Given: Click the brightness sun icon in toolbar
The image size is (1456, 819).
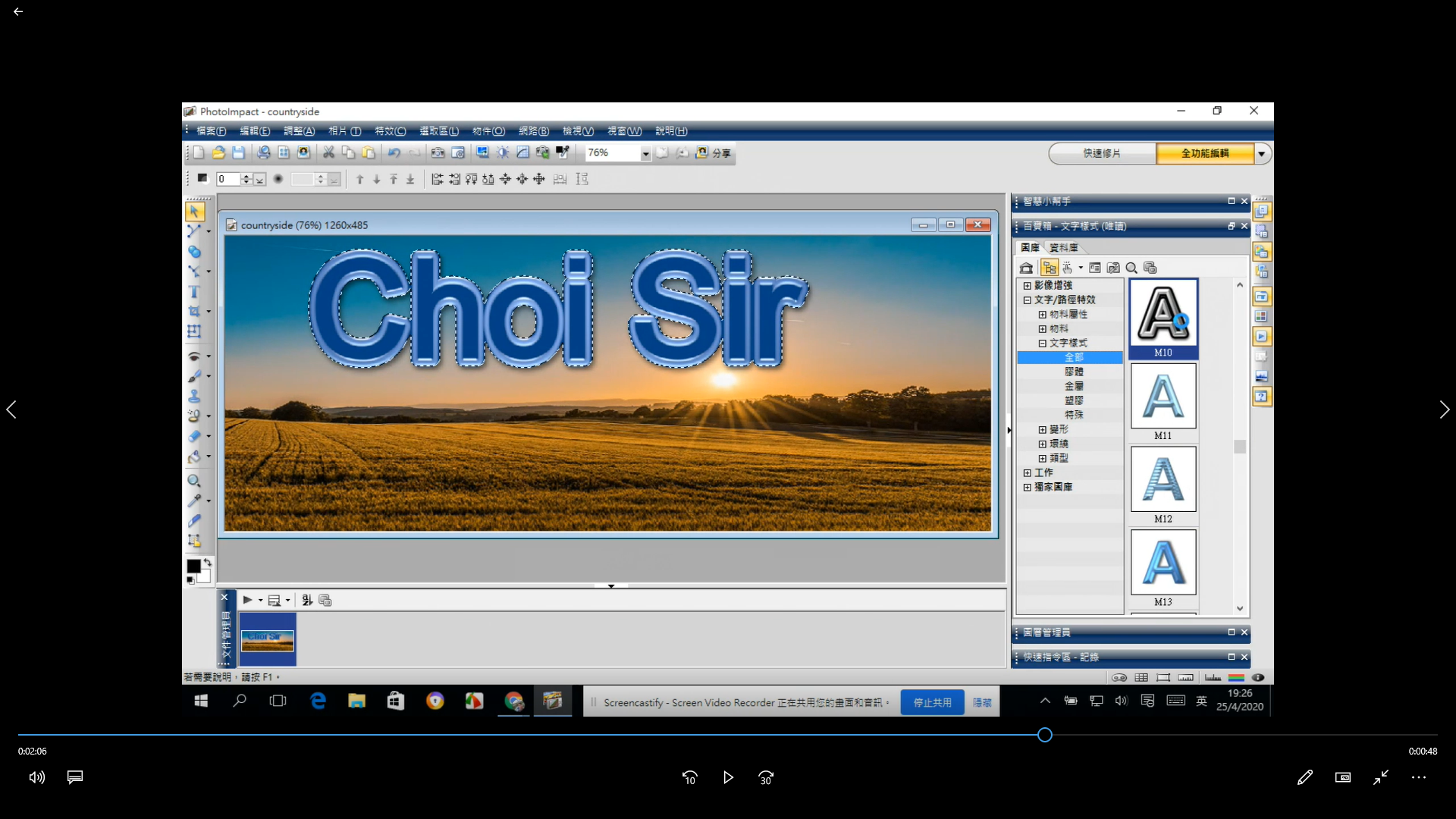Looking at the screenshot, I should [x=503, y=153].
